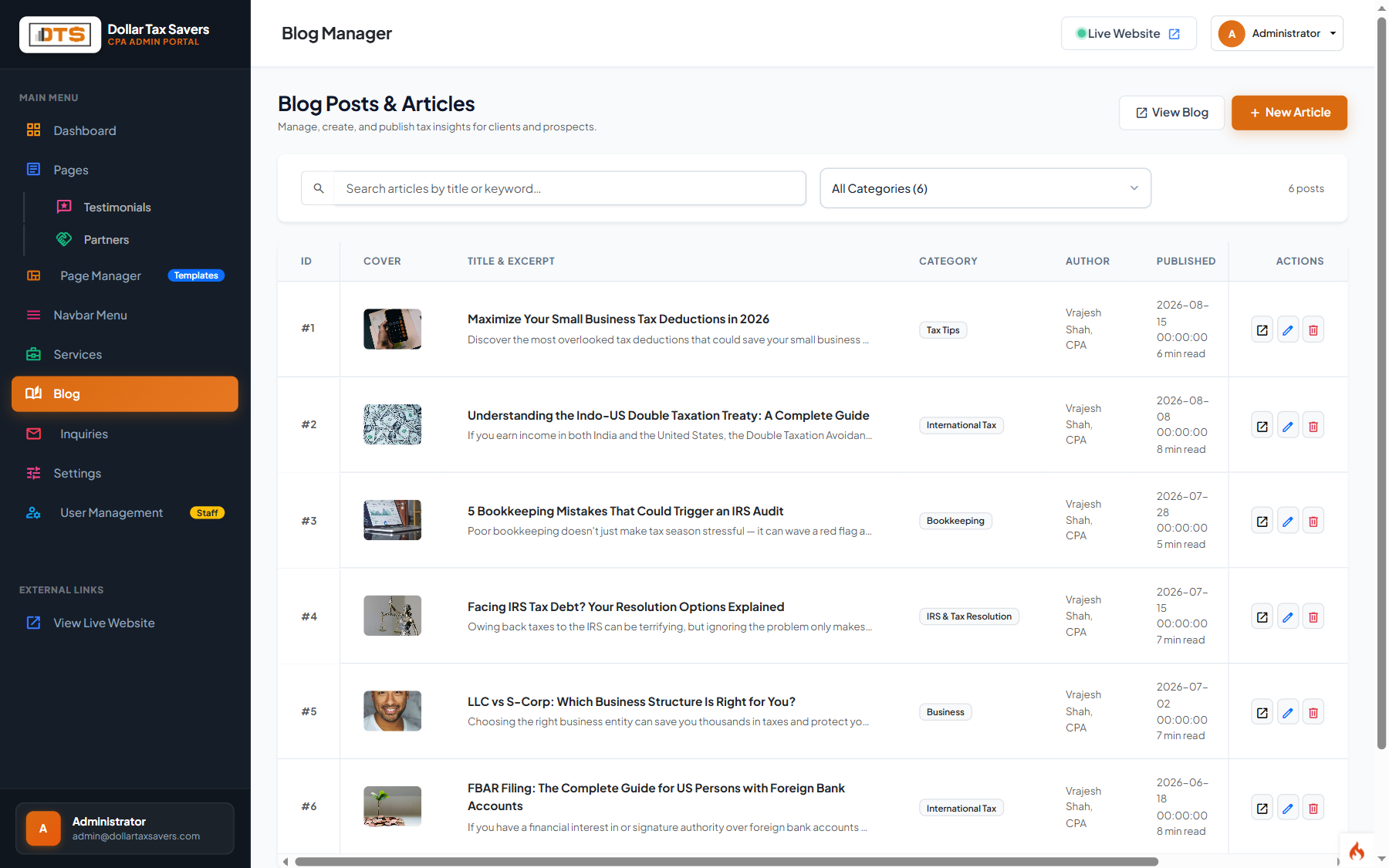Open Page Manager in sidebar
This screenshot has height=868, width=1389.
coord(125,275)
